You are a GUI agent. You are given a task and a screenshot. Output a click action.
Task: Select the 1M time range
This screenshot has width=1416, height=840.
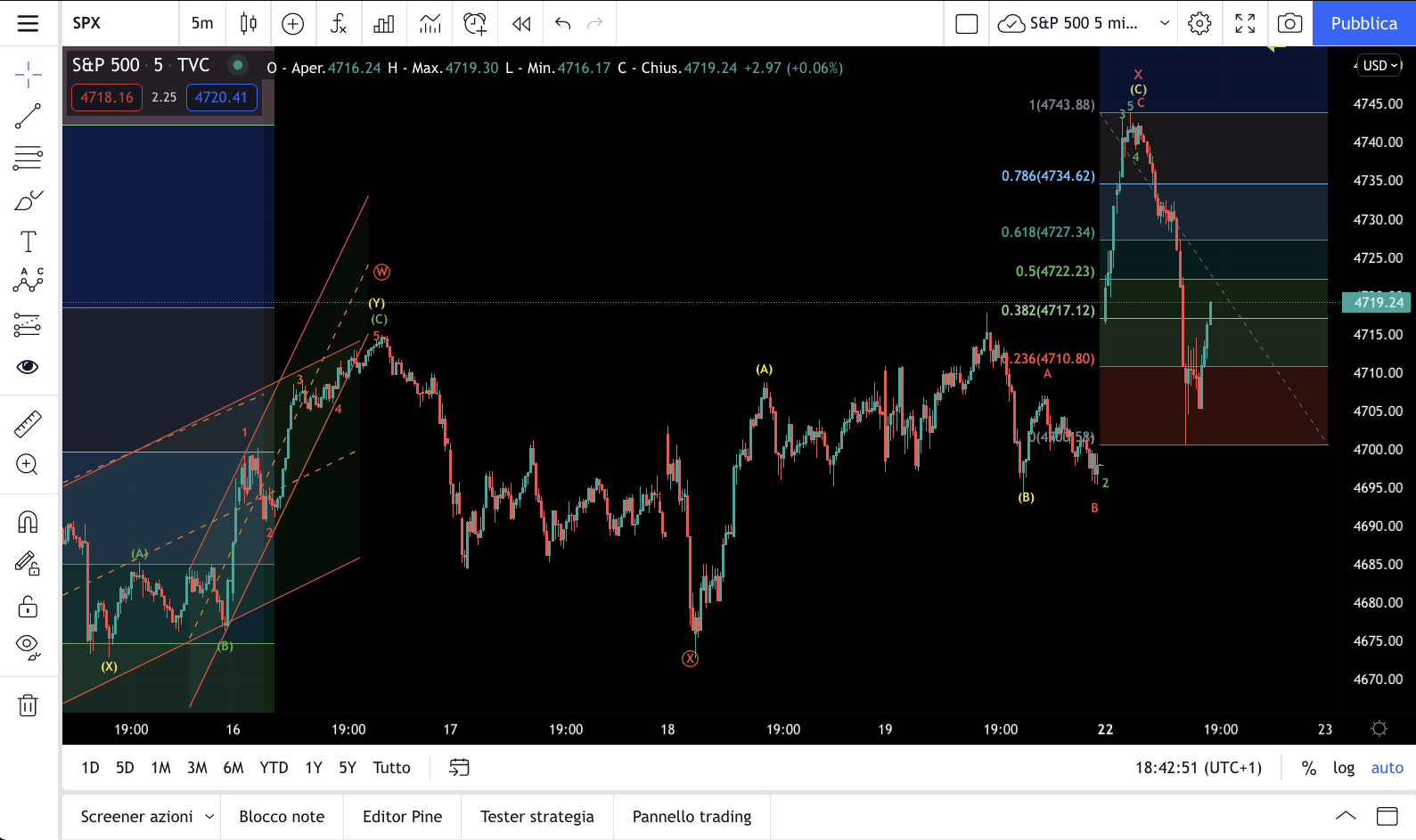(160, 768)
